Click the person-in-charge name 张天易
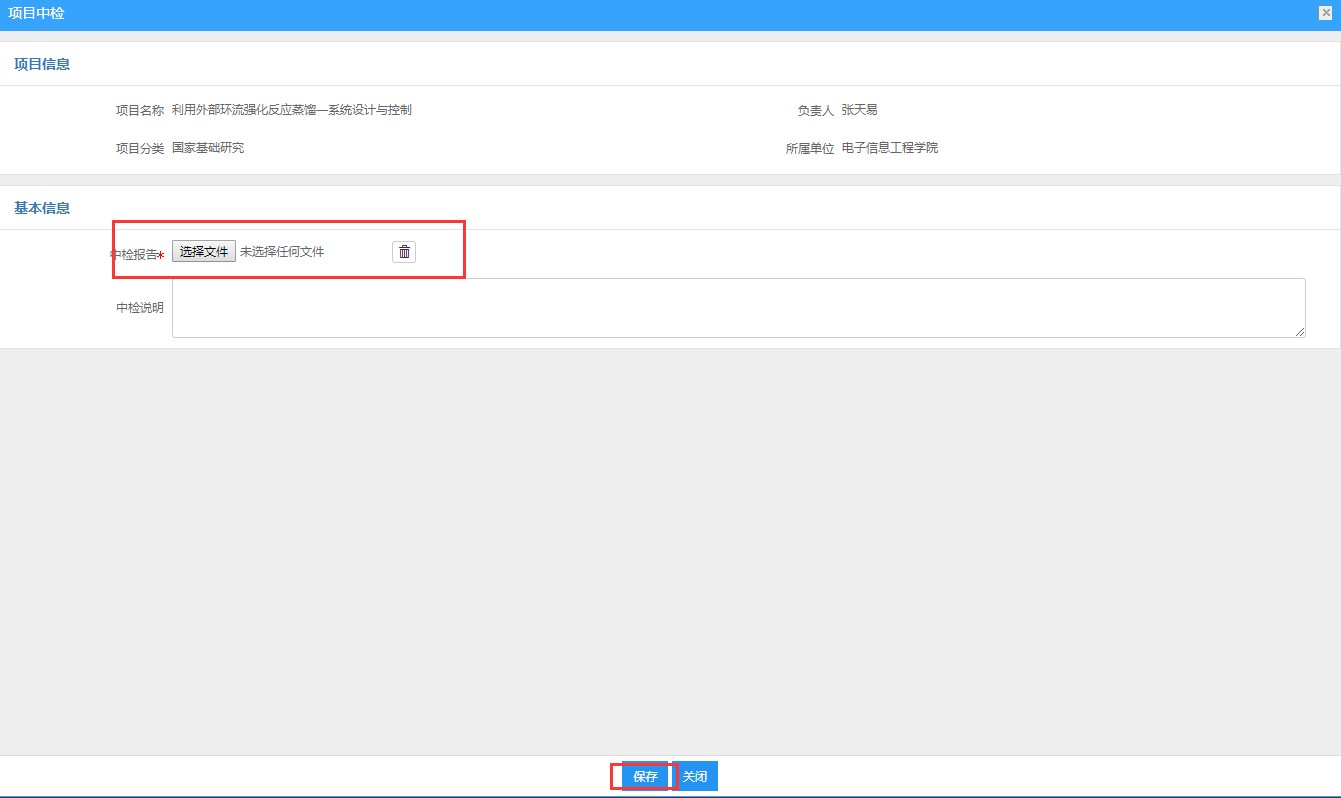1341x798 pixels. coord(859,110)
